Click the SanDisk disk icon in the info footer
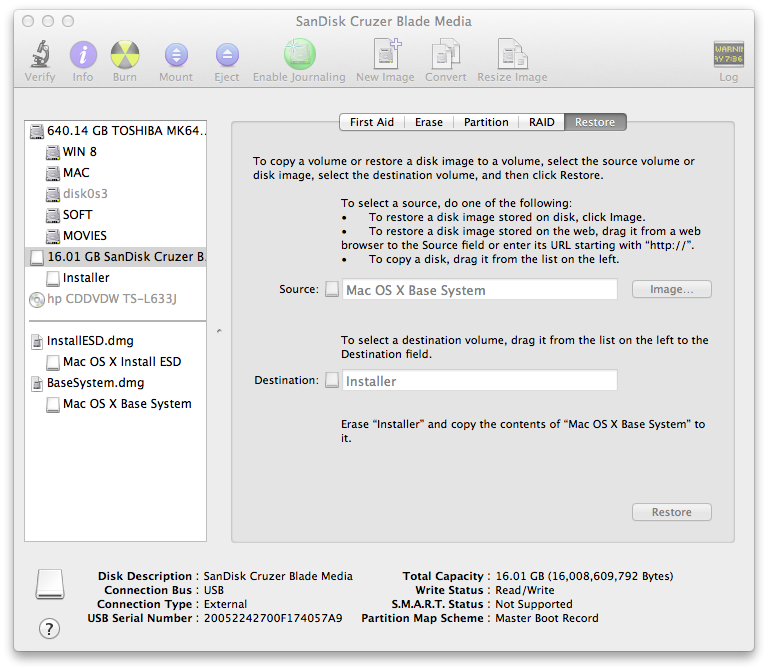Viewport: 768px width, 671px height. 49,584
